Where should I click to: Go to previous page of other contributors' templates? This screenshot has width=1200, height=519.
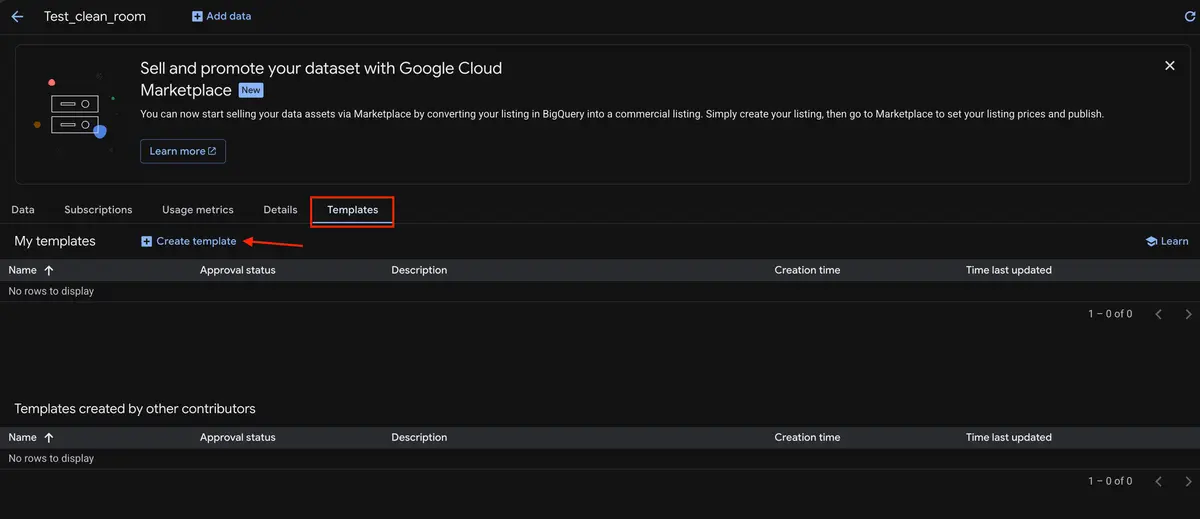1158,481
